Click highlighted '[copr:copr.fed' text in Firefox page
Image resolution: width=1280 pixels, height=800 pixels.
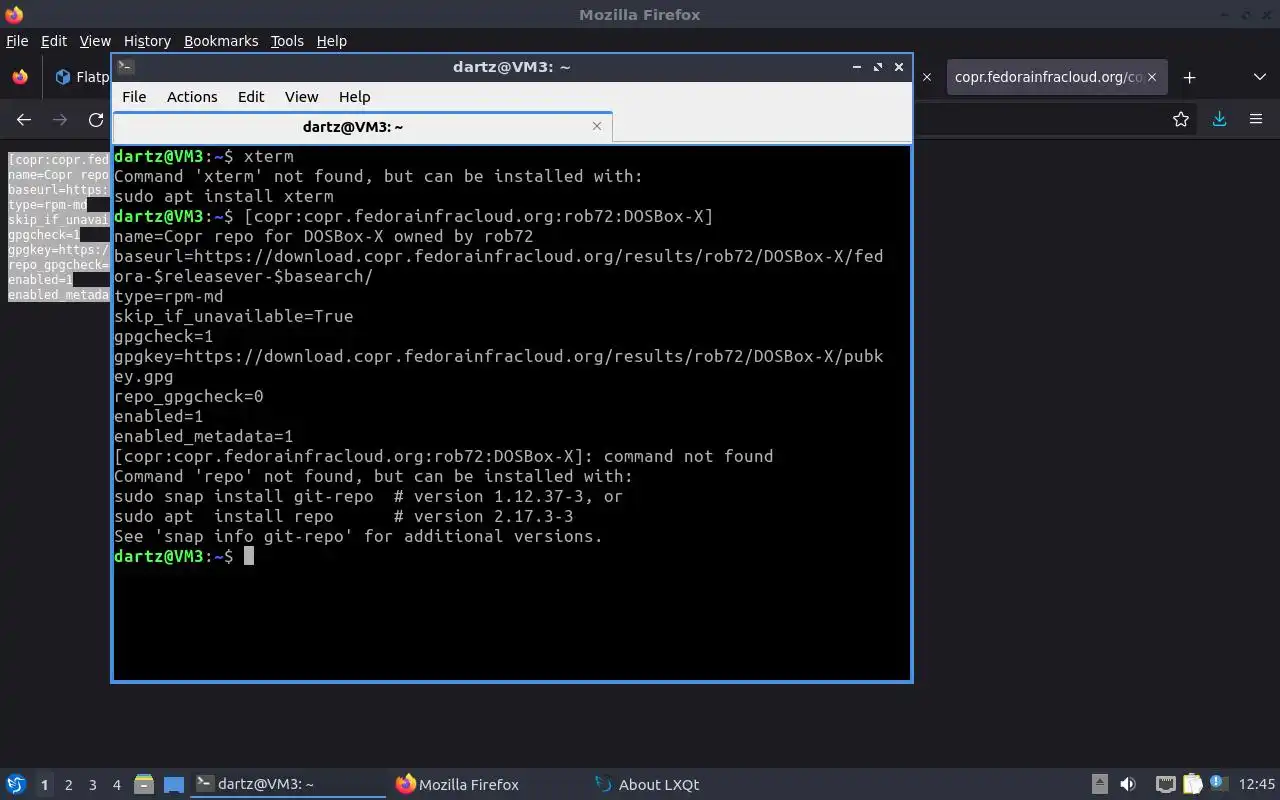coord(59,160)
